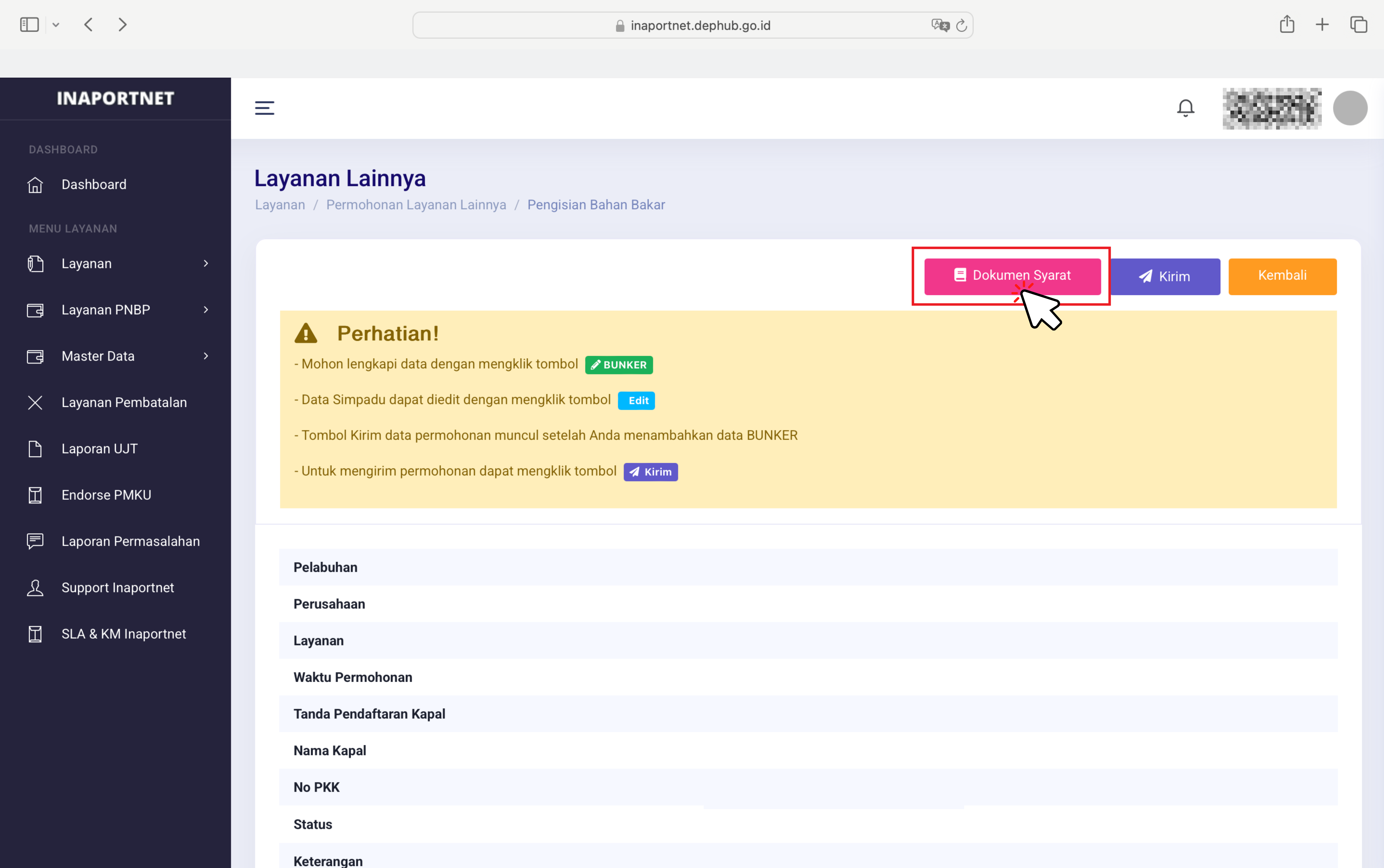
Task: Go back with browser back arrow
Action: 88,25
